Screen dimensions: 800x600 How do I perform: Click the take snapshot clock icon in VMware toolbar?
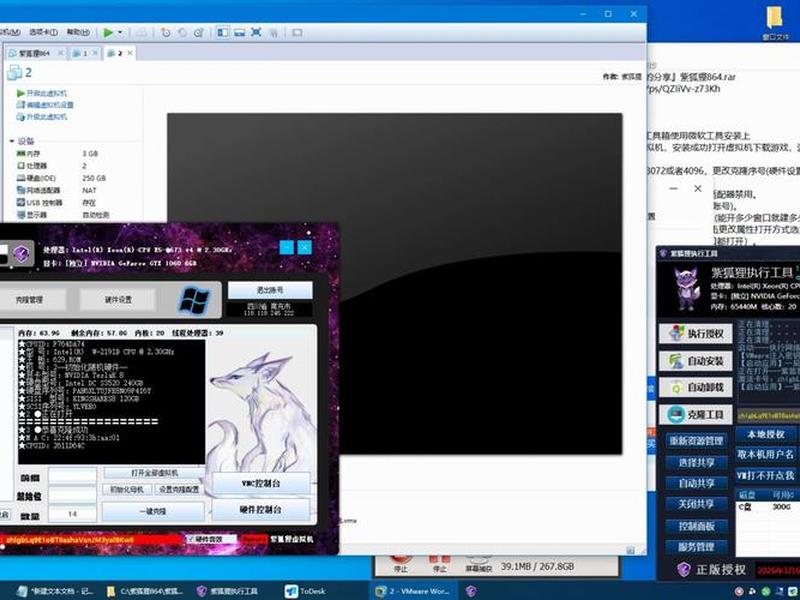pyautogui.click(x=166, y=33)
